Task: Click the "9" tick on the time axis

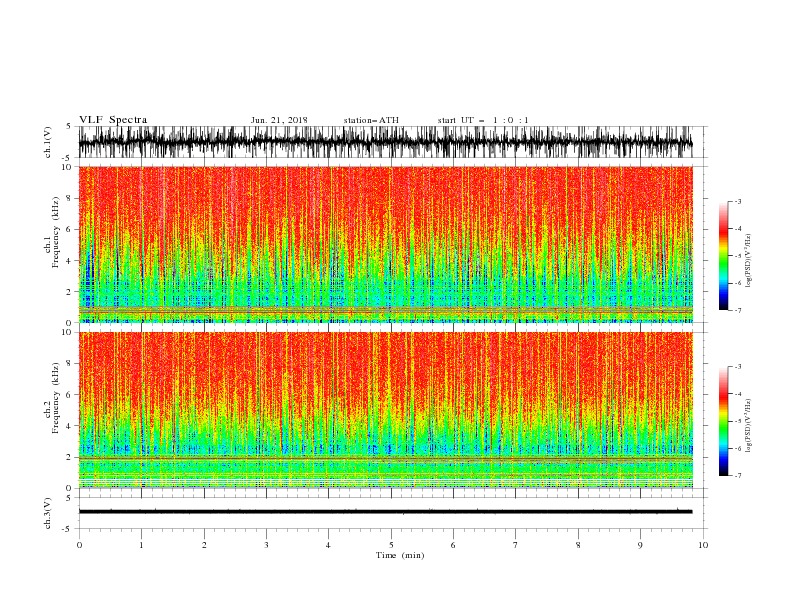Action: (x=640, y=545)
